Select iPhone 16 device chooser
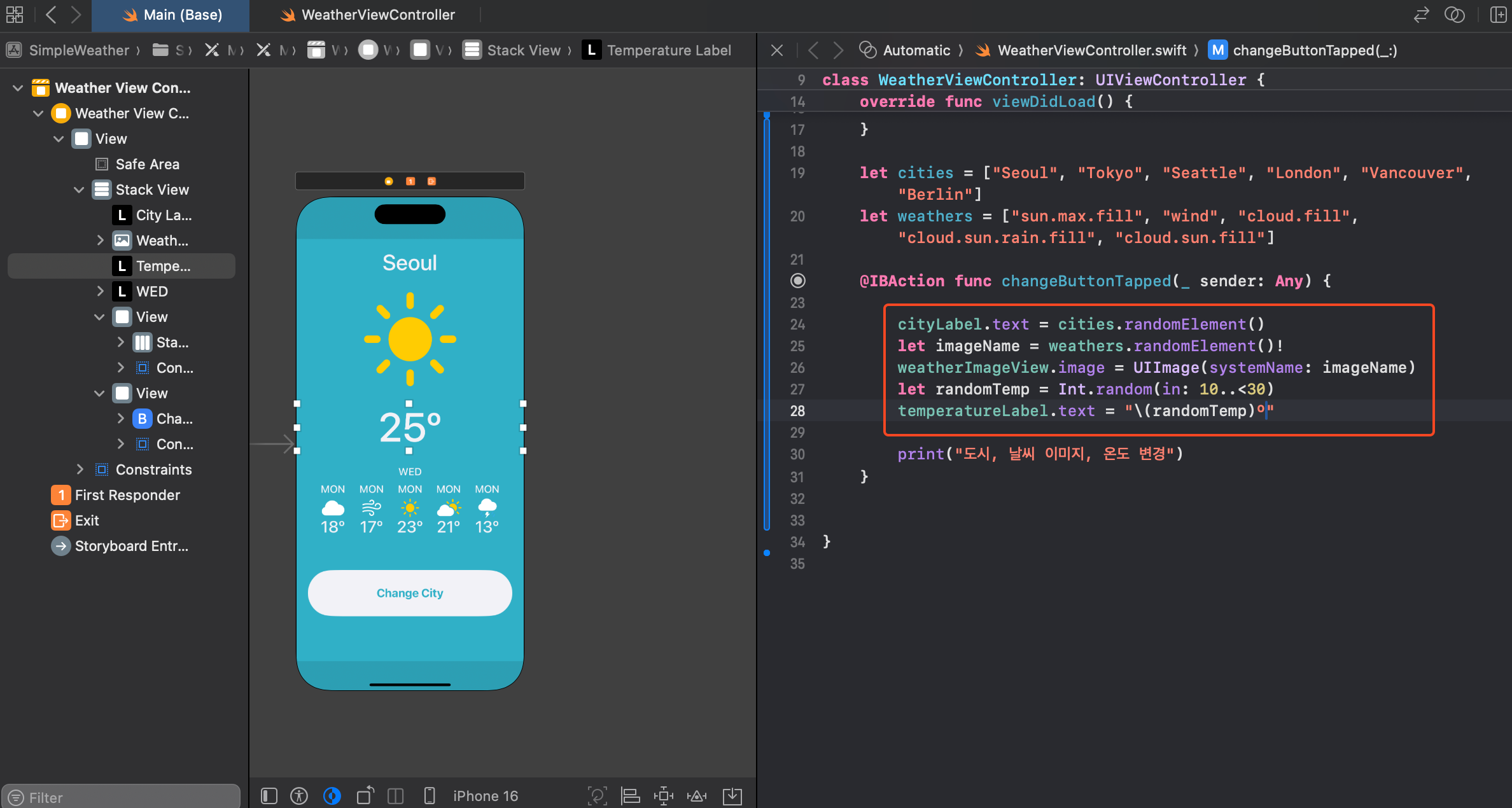This screenshot has width=1512, height=808. (x=485, y=796)
